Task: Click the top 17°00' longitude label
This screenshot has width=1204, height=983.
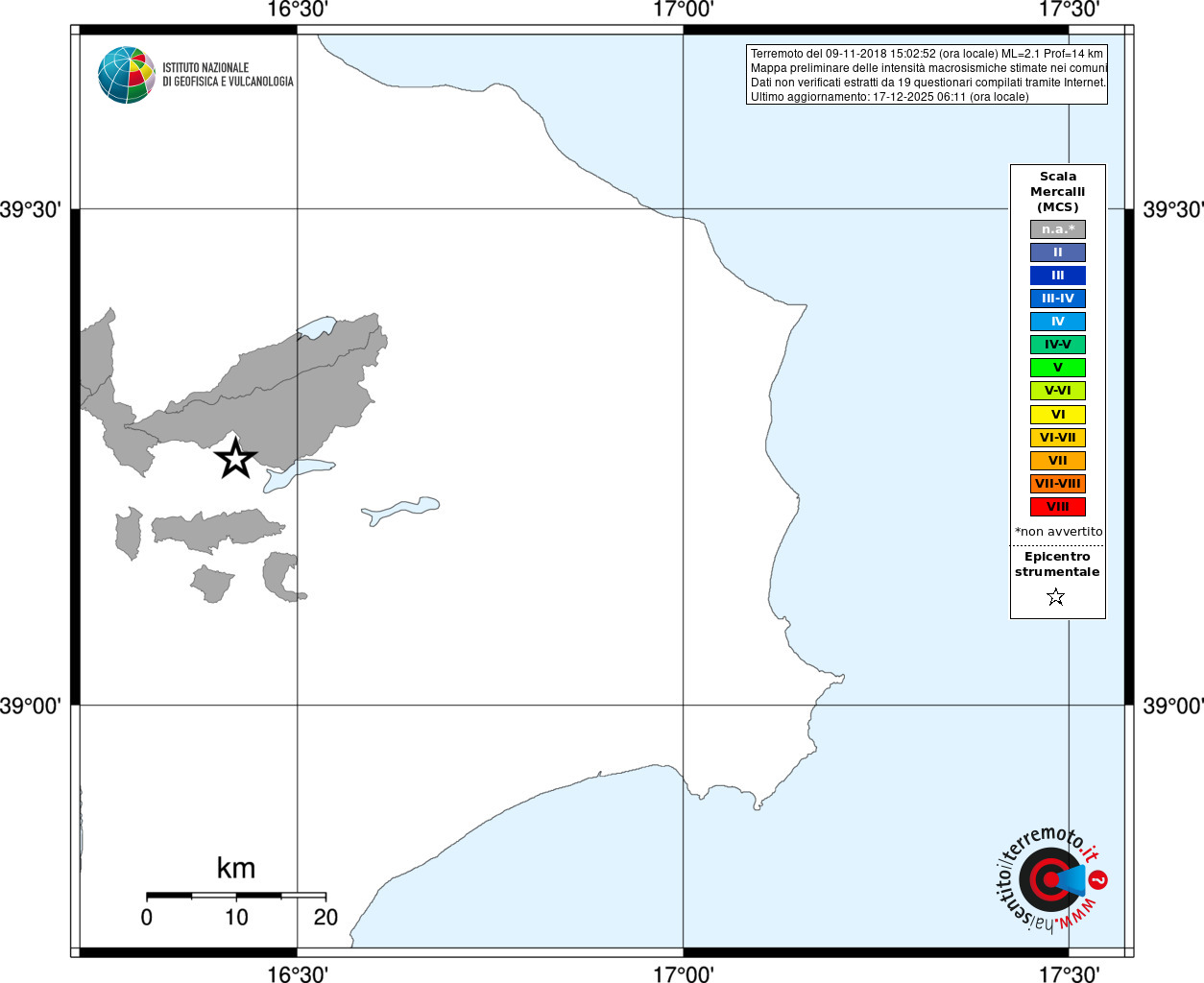Action: pos(683,10)
